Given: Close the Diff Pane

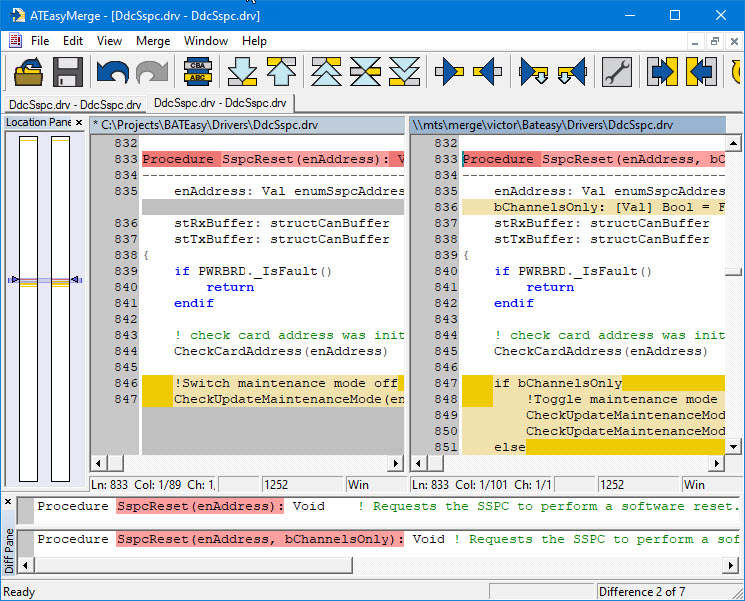Looking at the screenshot, I should click(9, 501).
